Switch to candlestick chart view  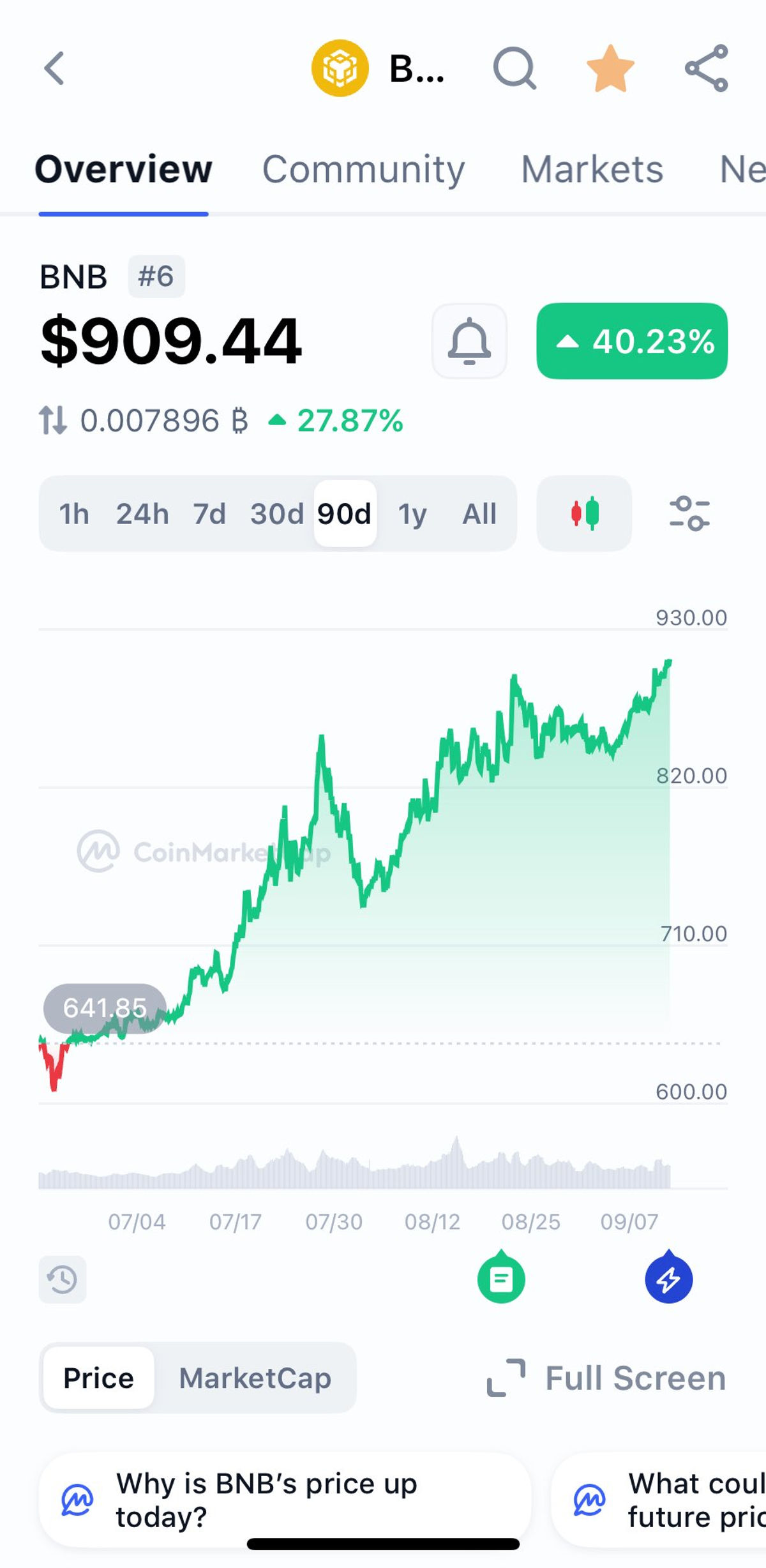pos(584,513)
